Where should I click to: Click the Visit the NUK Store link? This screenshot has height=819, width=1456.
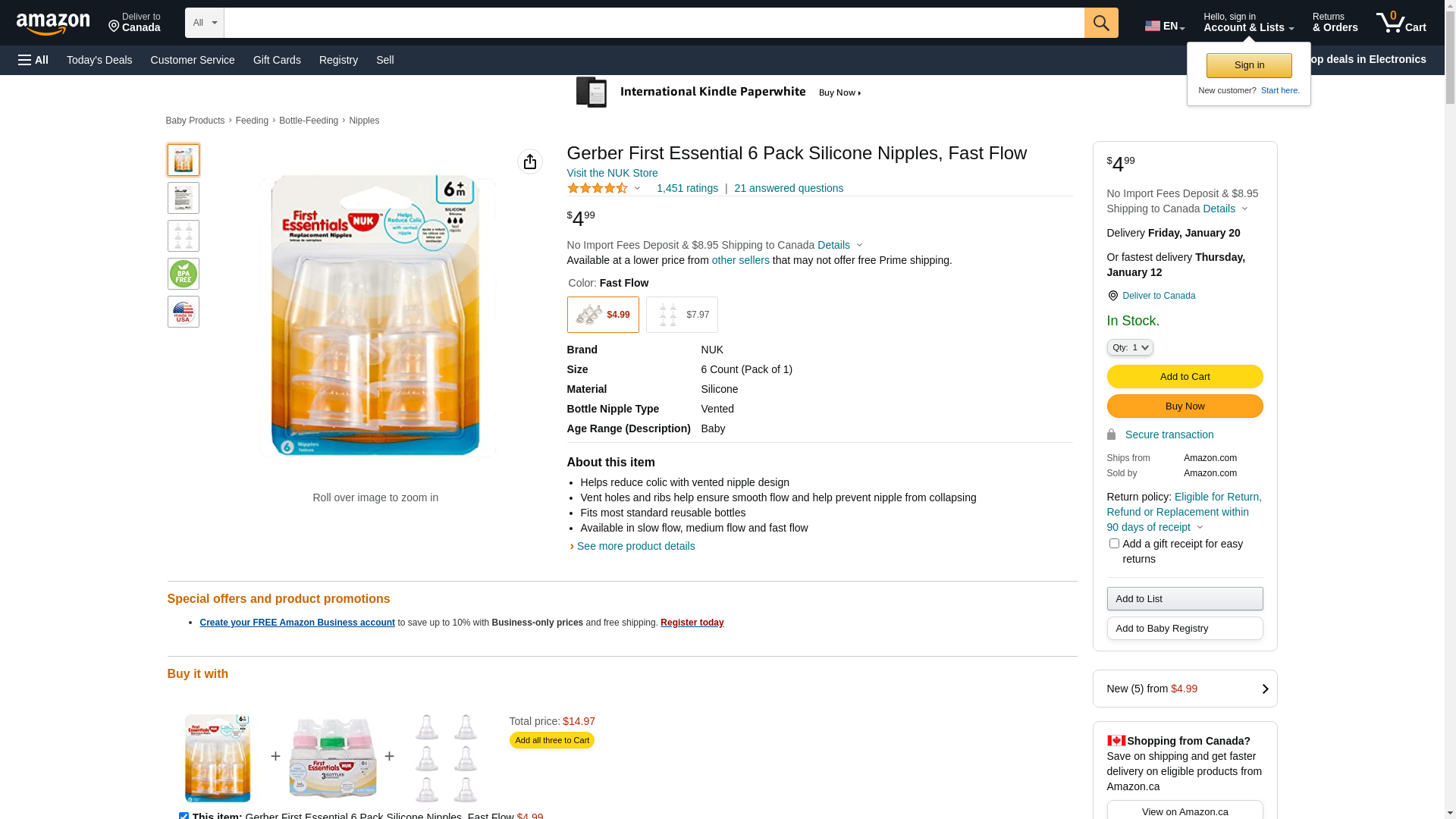tap(612, 173)
